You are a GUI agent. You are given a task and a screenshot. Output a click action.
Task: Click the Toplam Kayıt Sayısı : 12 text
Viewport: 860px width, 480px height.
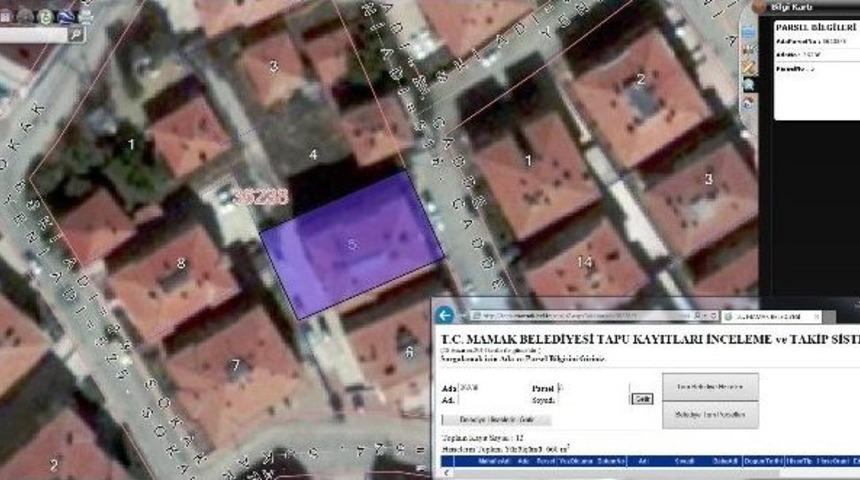pyautogui.click(x=483, y=438)
